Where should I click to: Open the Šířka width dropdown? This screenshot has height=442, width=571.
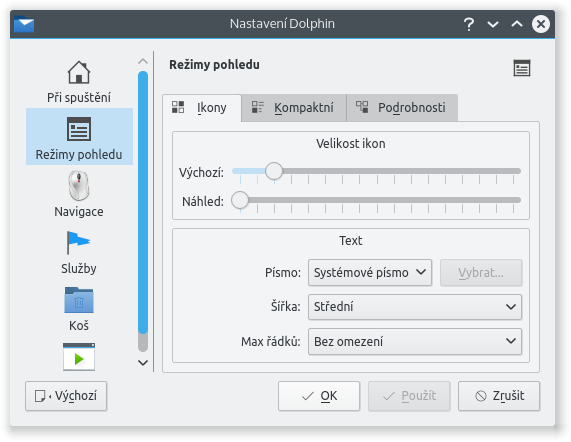point(415,307)
